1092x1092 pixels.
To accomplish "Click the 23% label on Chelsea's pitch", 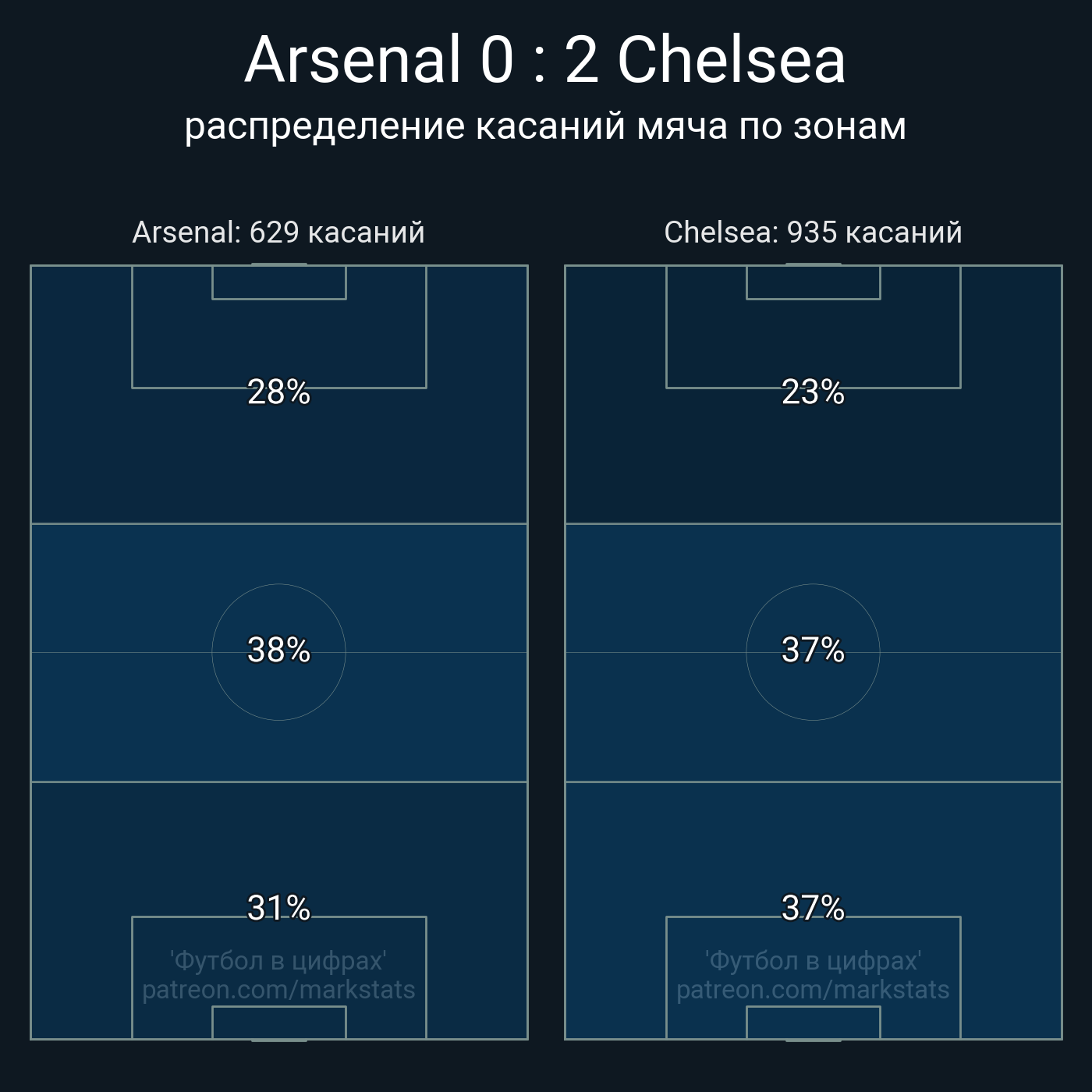I will click(x=813, y=392).
